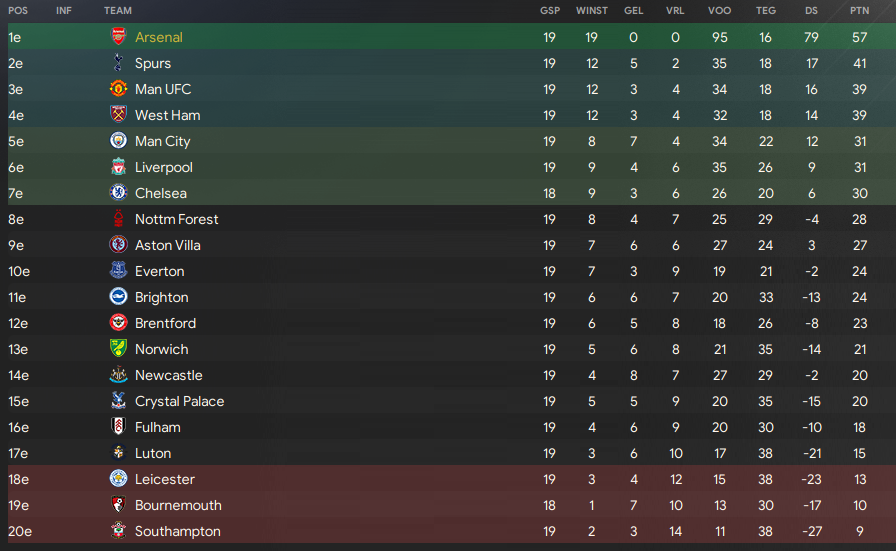Click the Arsenal club crest icon
896x551 pixels.
118,37
